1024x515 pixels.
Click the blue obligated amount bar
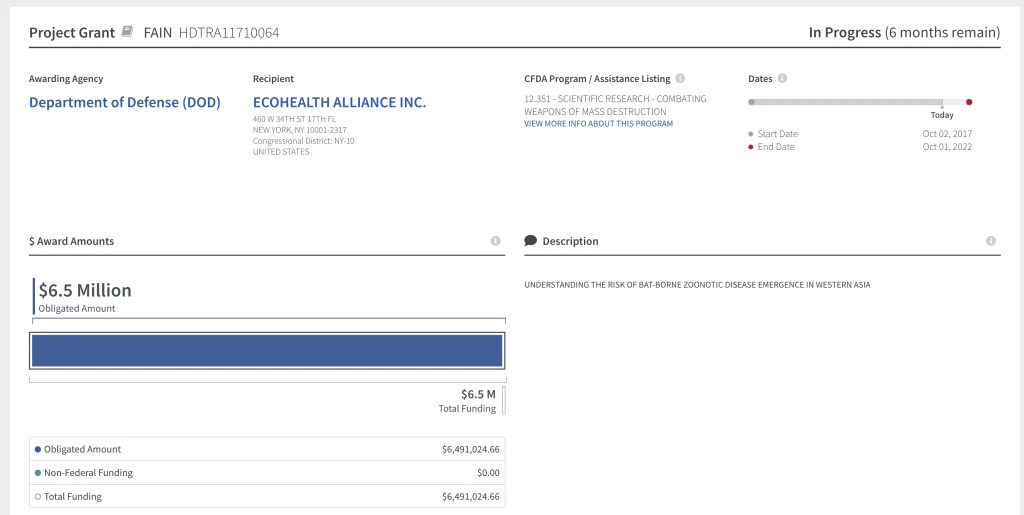[267, 351]
